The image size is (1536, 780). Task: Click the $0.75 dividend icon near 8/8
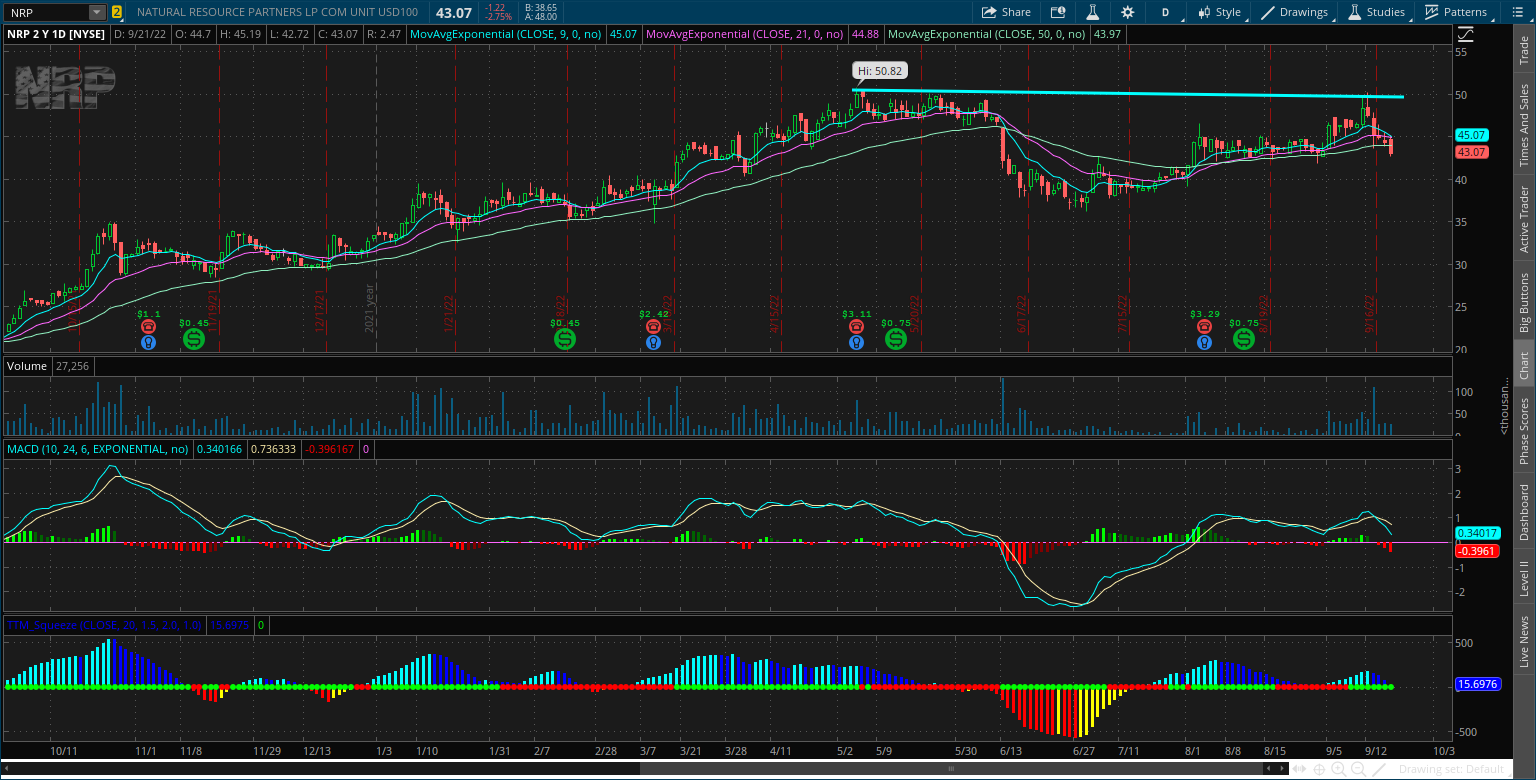click(1243, 339)
